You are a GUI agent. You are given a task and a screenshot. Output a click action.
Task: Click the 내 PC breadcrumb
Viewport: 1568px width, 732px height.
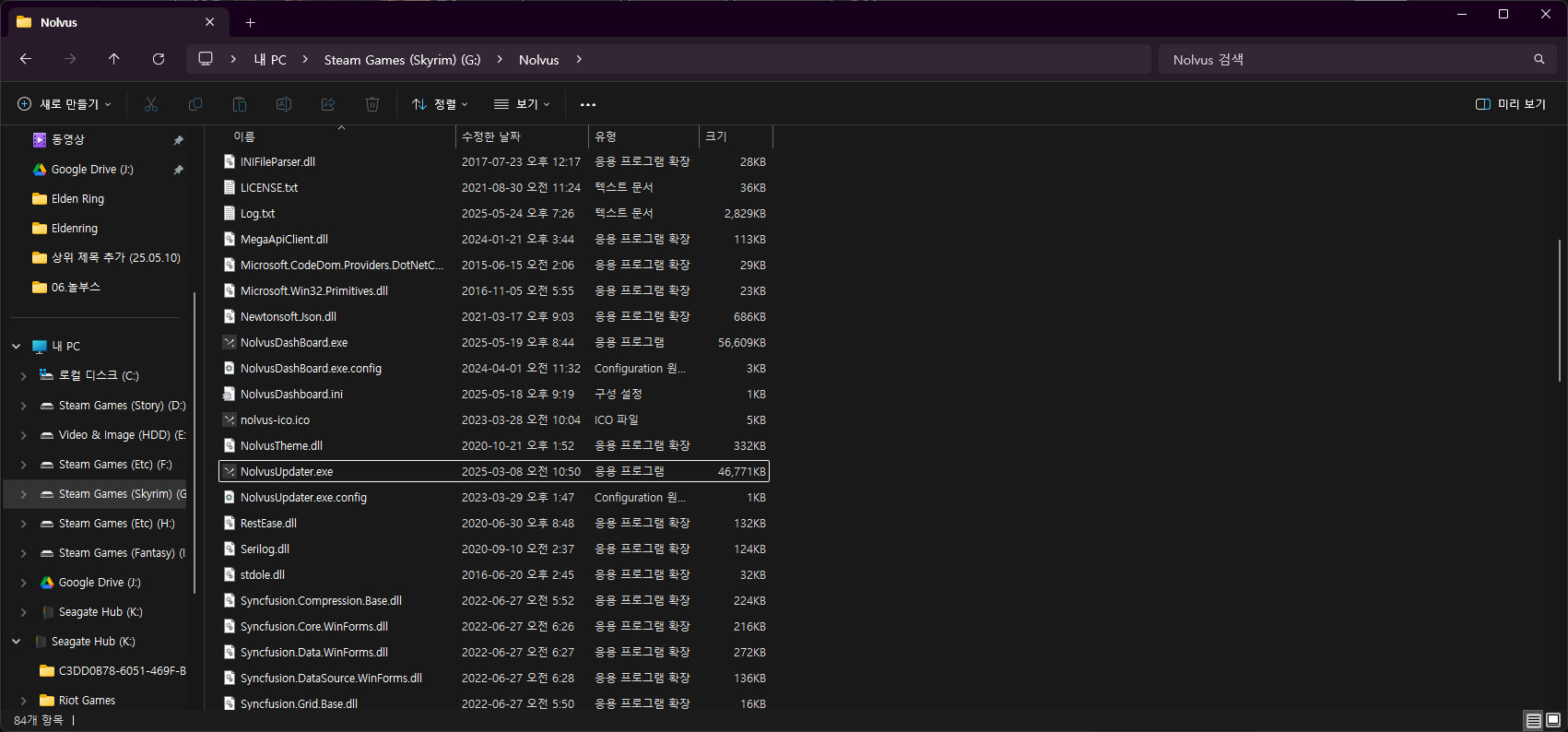click(x=270, y=59)
